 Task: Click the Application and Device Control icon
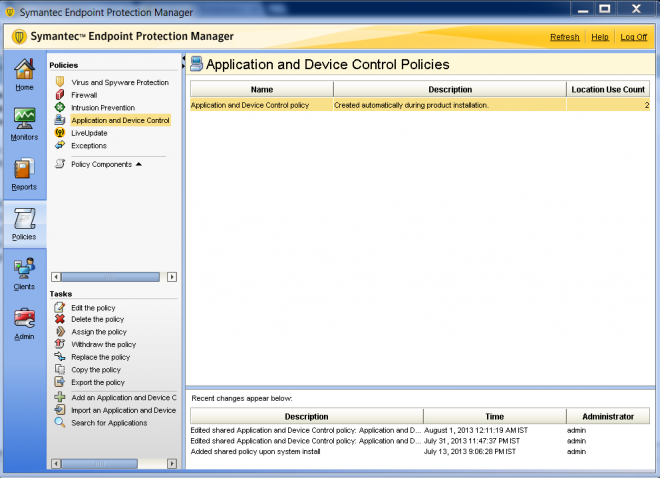point(60,120)
